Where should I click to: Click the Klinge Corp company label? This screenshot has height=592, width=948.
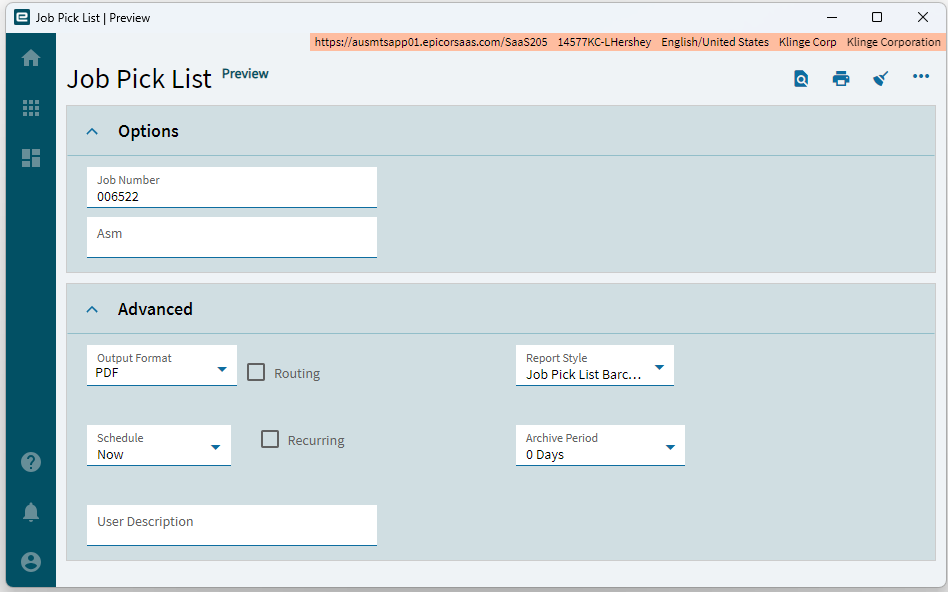point(807,42)
